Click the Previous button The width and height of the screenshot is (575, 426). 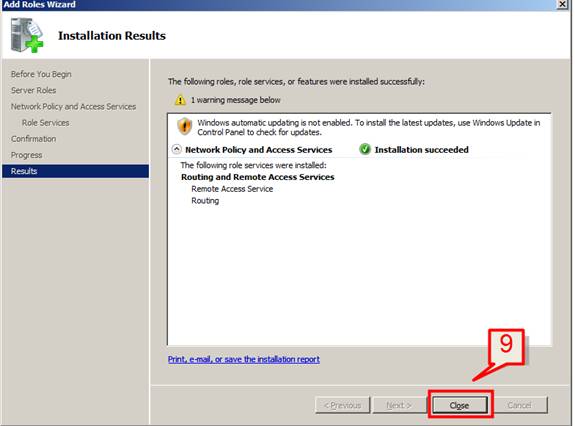343,405
